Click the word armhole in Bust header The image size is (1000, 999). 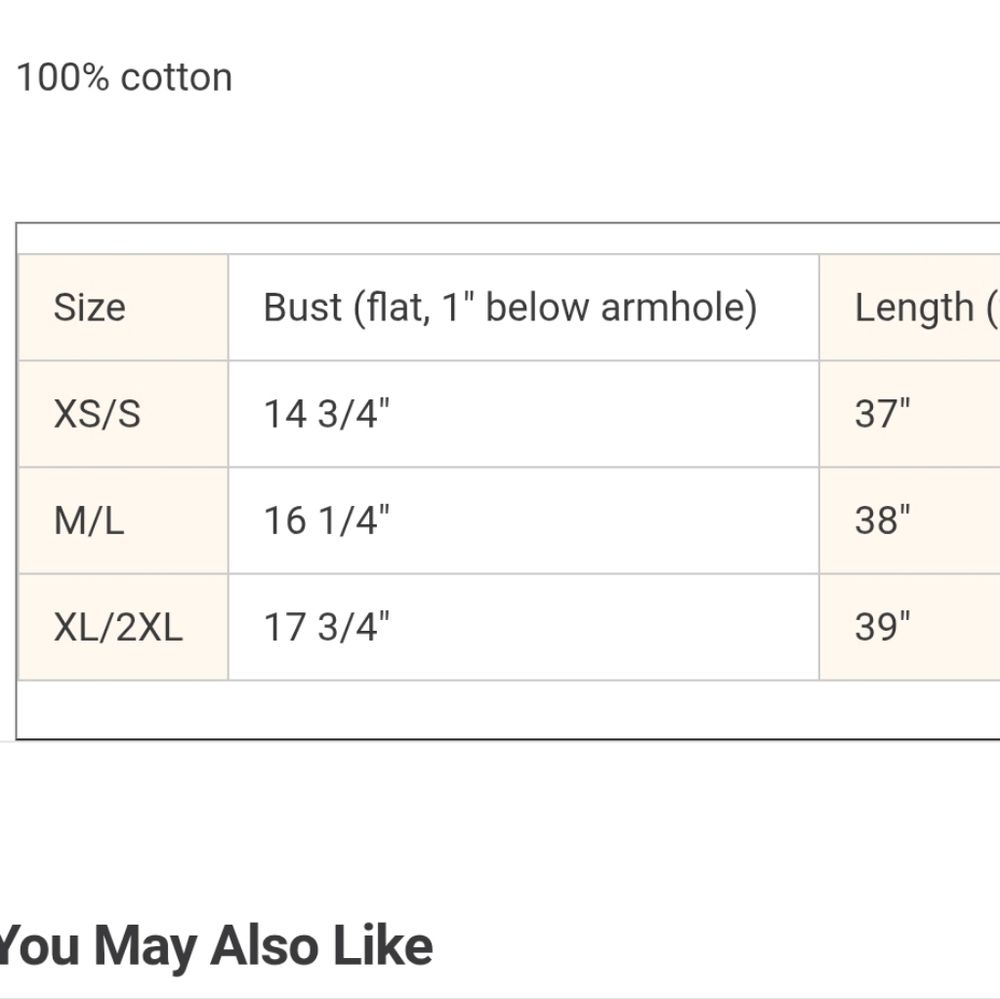coord(679,307)
